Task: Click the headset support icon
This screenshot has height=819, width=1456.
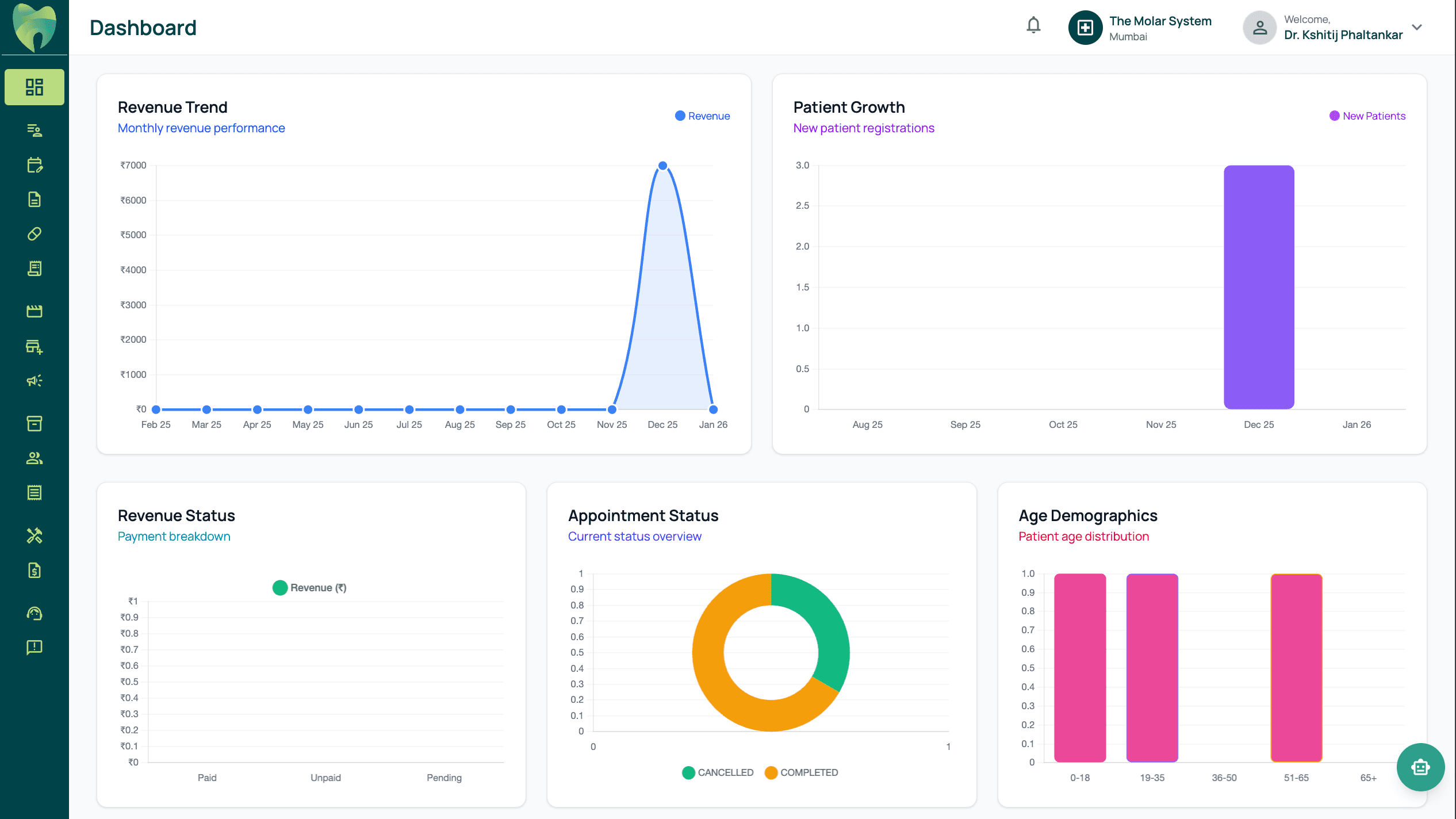Action: coord(35,613)
